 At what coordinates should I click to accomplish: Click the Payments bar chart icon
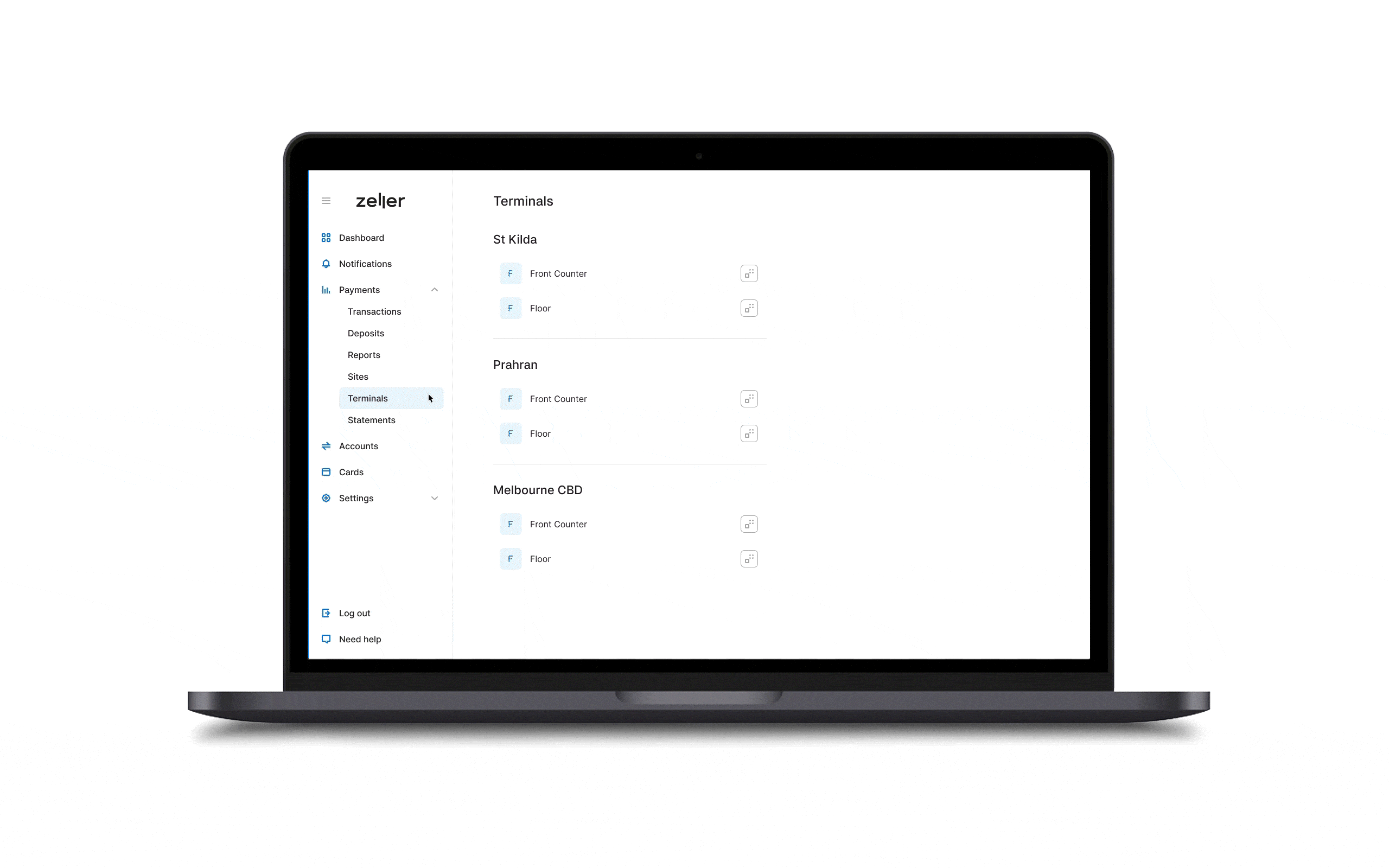coord(326,290)
